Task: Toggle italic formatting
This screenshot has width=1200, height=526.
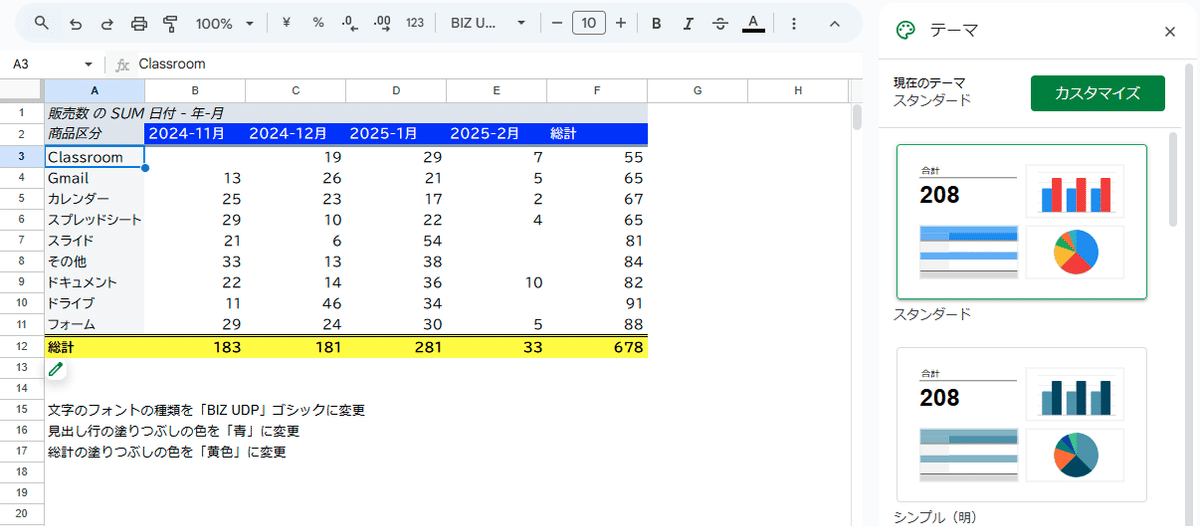Action: point(689,23)
